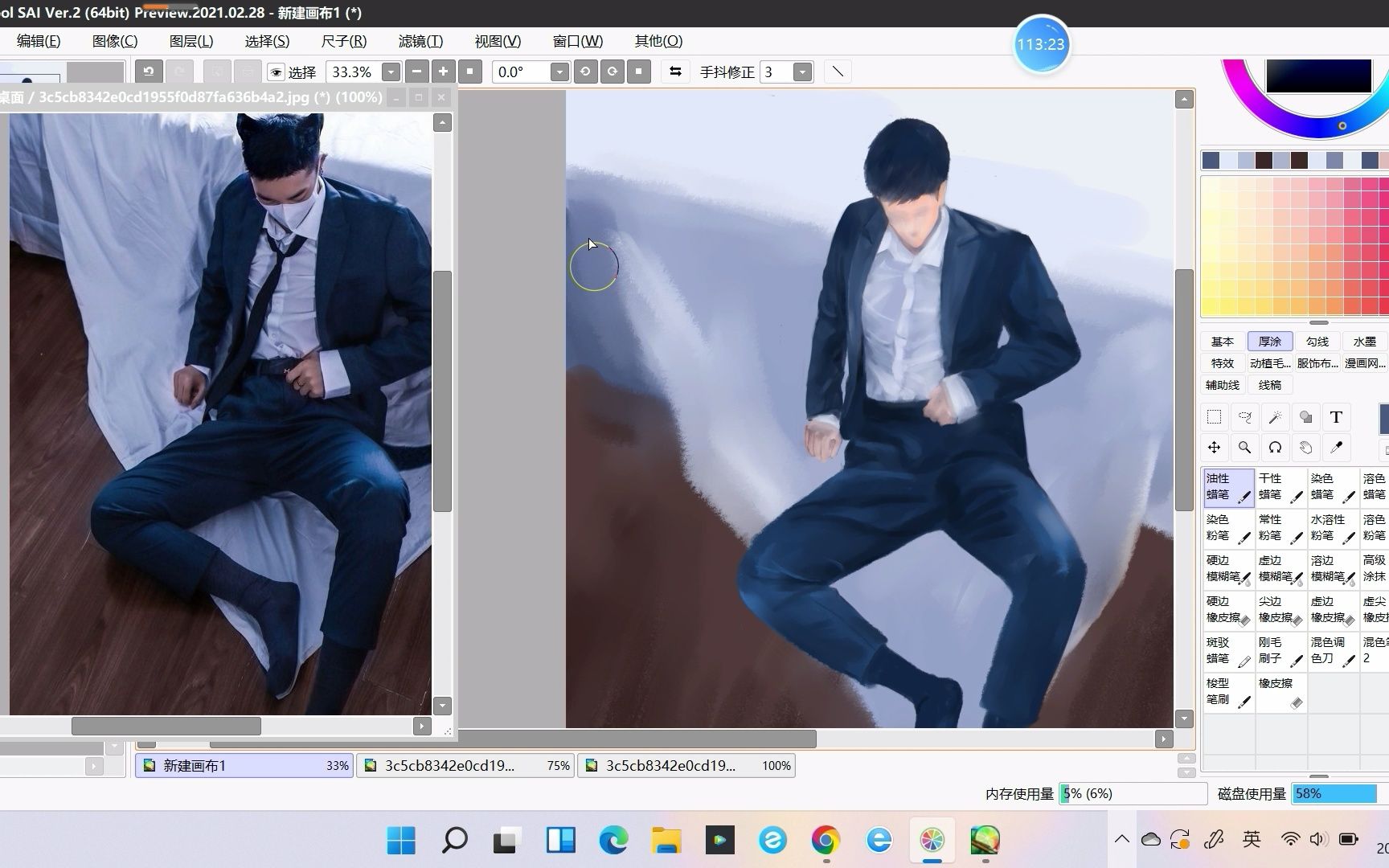Zoom out with the minus button

click(x=416, y=72)
